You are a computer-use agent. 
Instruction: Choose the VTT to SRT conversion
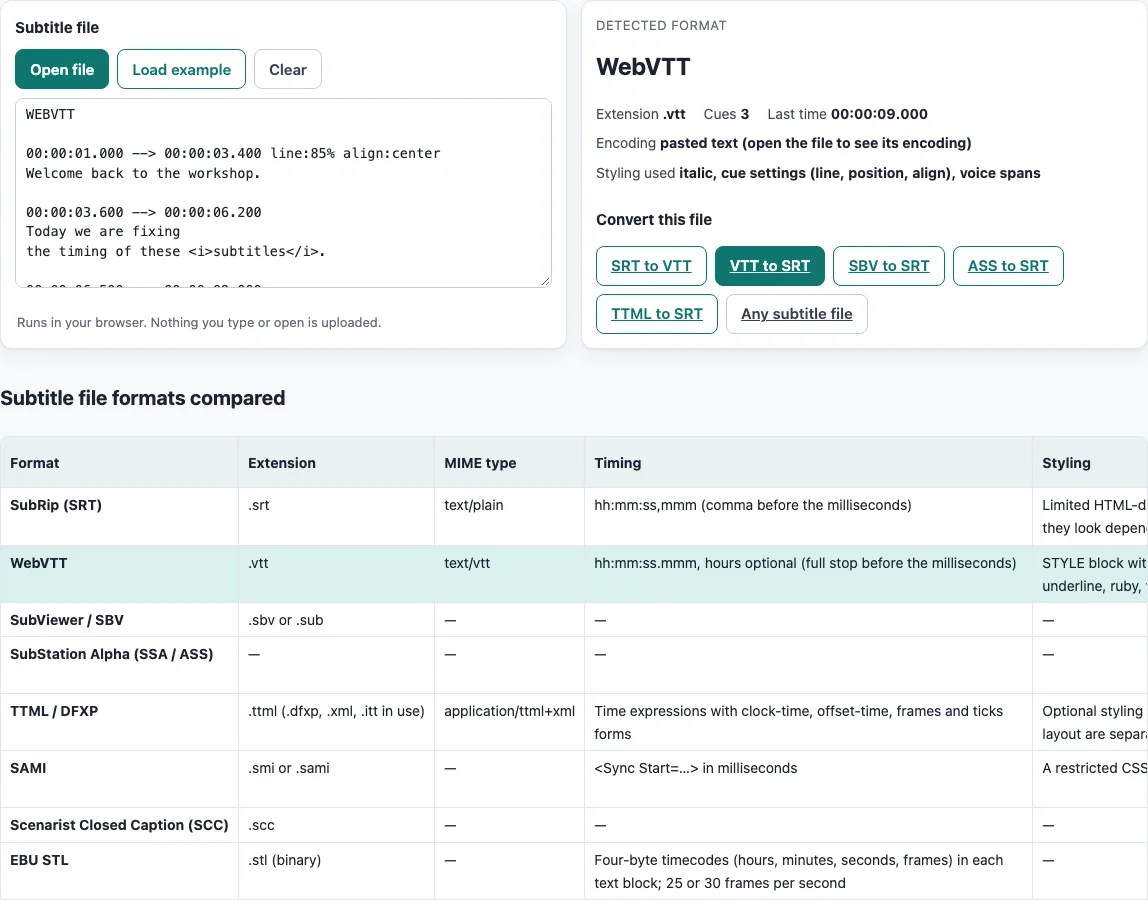pyautogui.click(x=769, y=266)
